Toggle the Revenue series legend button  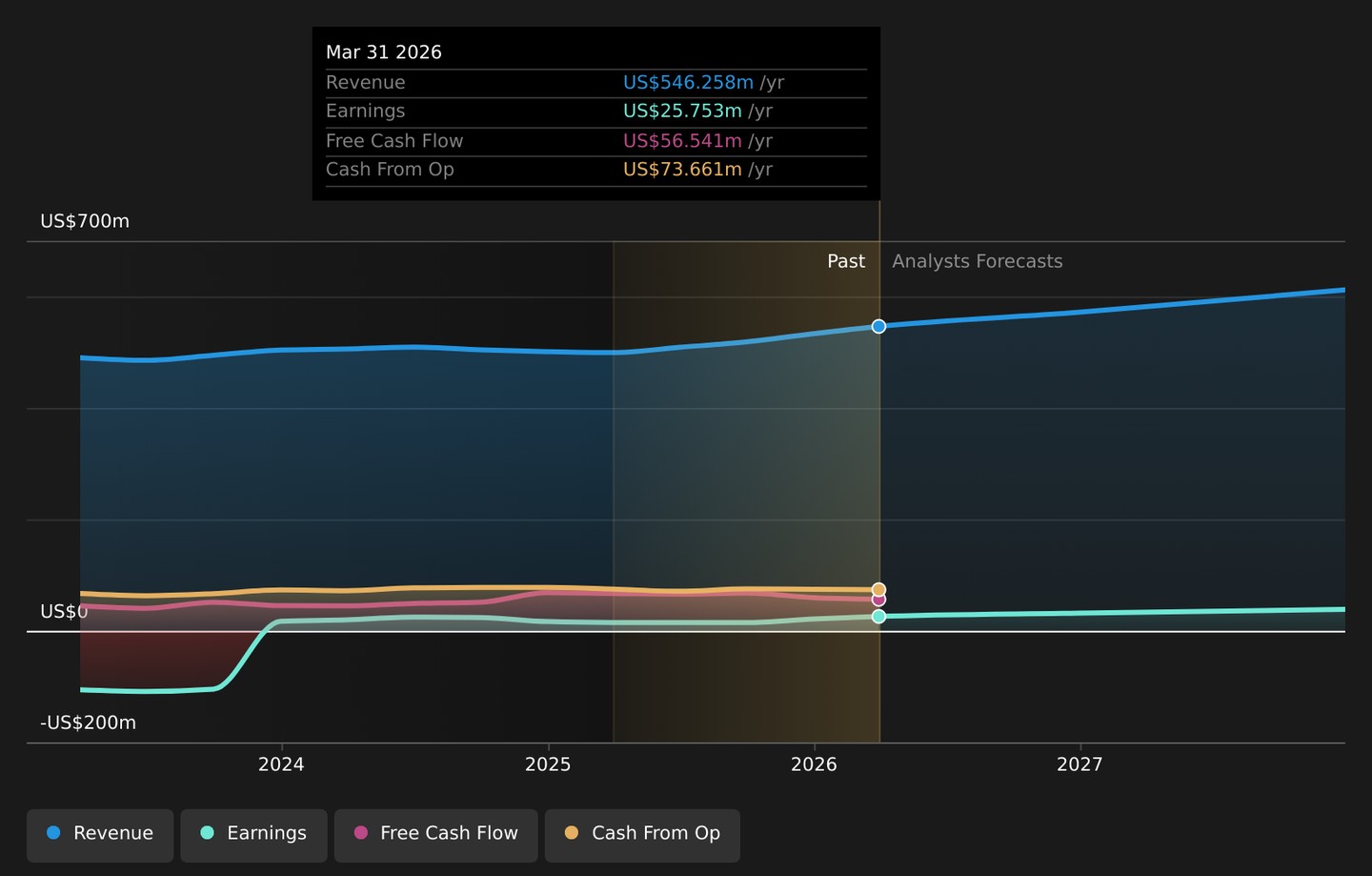[100, 835]
